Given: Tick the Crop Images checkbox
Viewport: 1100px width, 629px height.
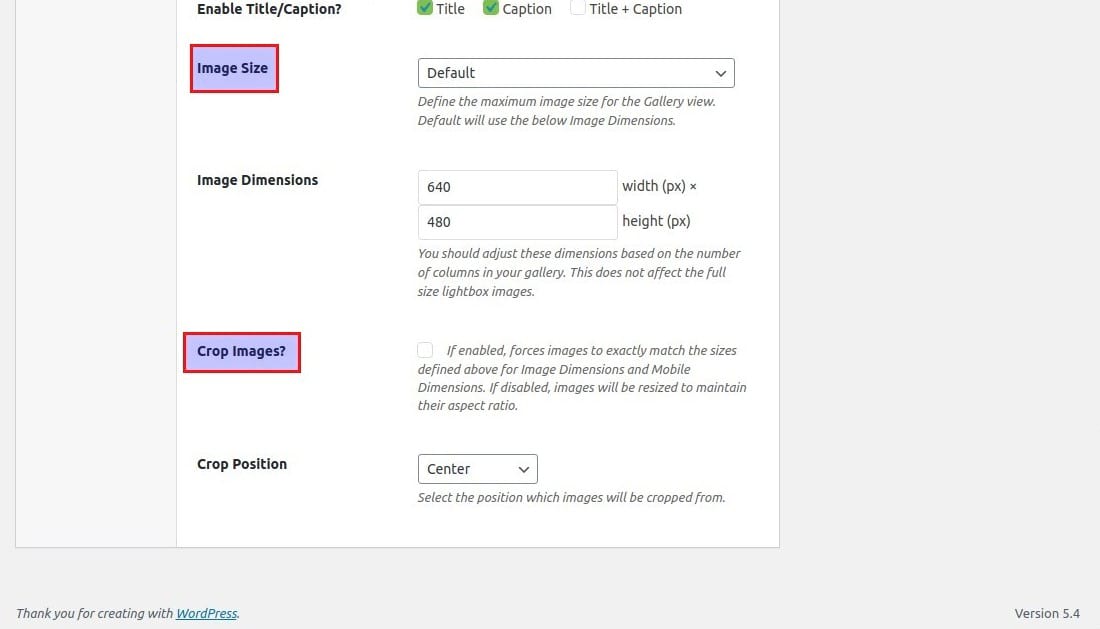Looking at the screenshot, I should (426, 350).
